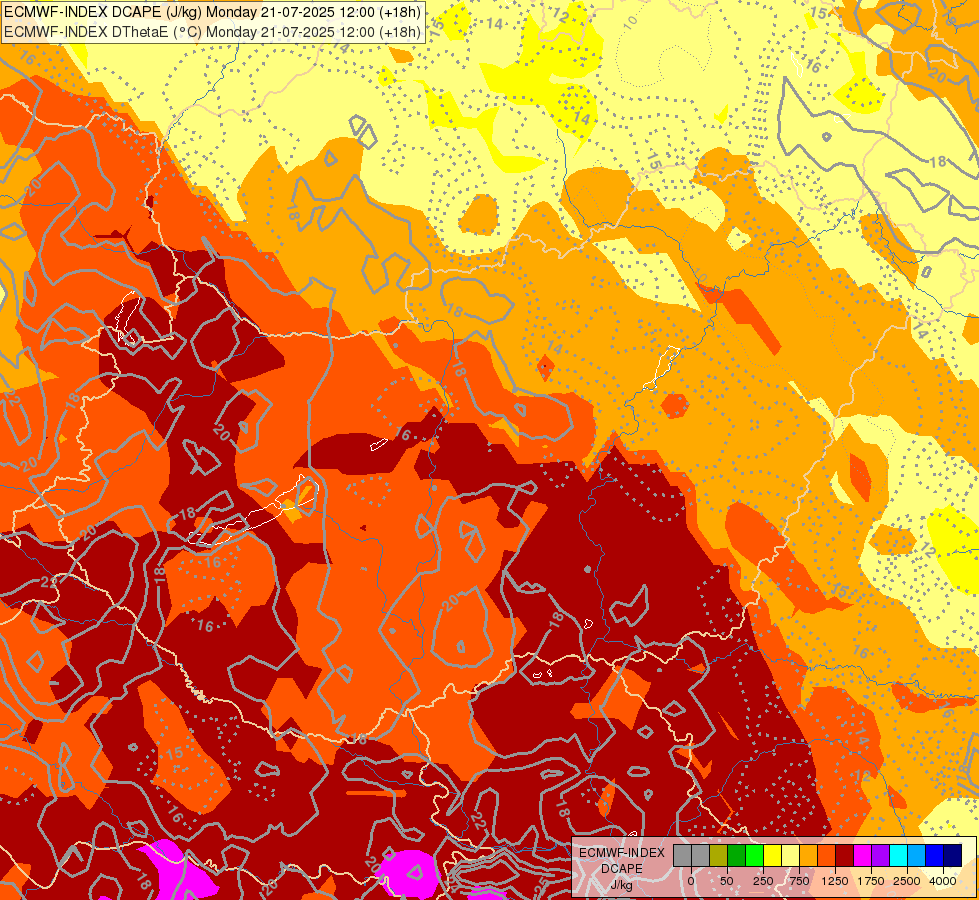Select the magenta legend swatch
Viewport: 979px width, 900px height.
[x=863, y=856]
